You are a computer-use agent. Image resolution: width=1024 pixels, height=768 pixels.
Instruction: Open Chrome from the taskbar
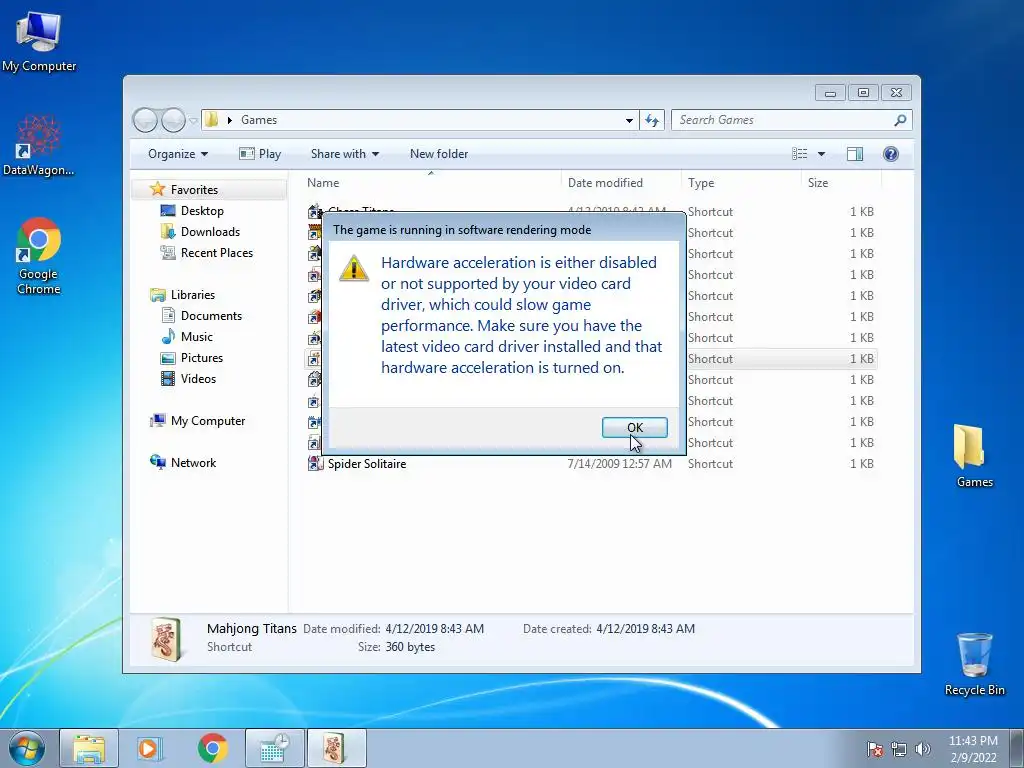coord(212,748)
